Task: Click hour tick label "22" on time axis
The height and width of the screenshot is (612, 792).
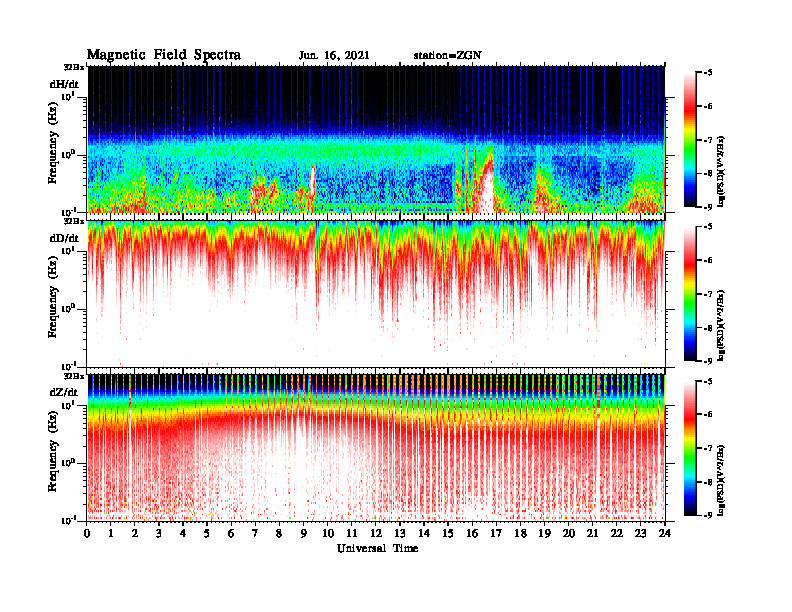Action: click(617, 534)
